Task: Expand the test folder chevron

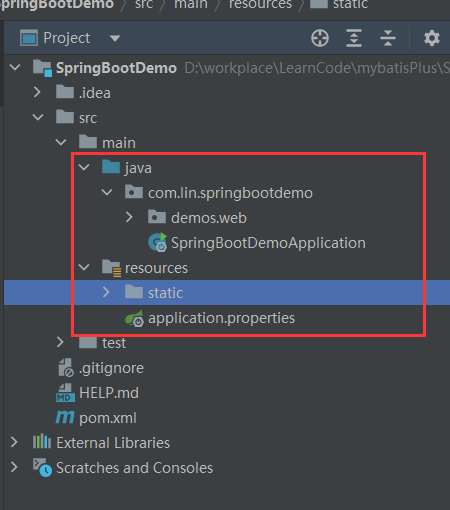Action: (60, 342)
